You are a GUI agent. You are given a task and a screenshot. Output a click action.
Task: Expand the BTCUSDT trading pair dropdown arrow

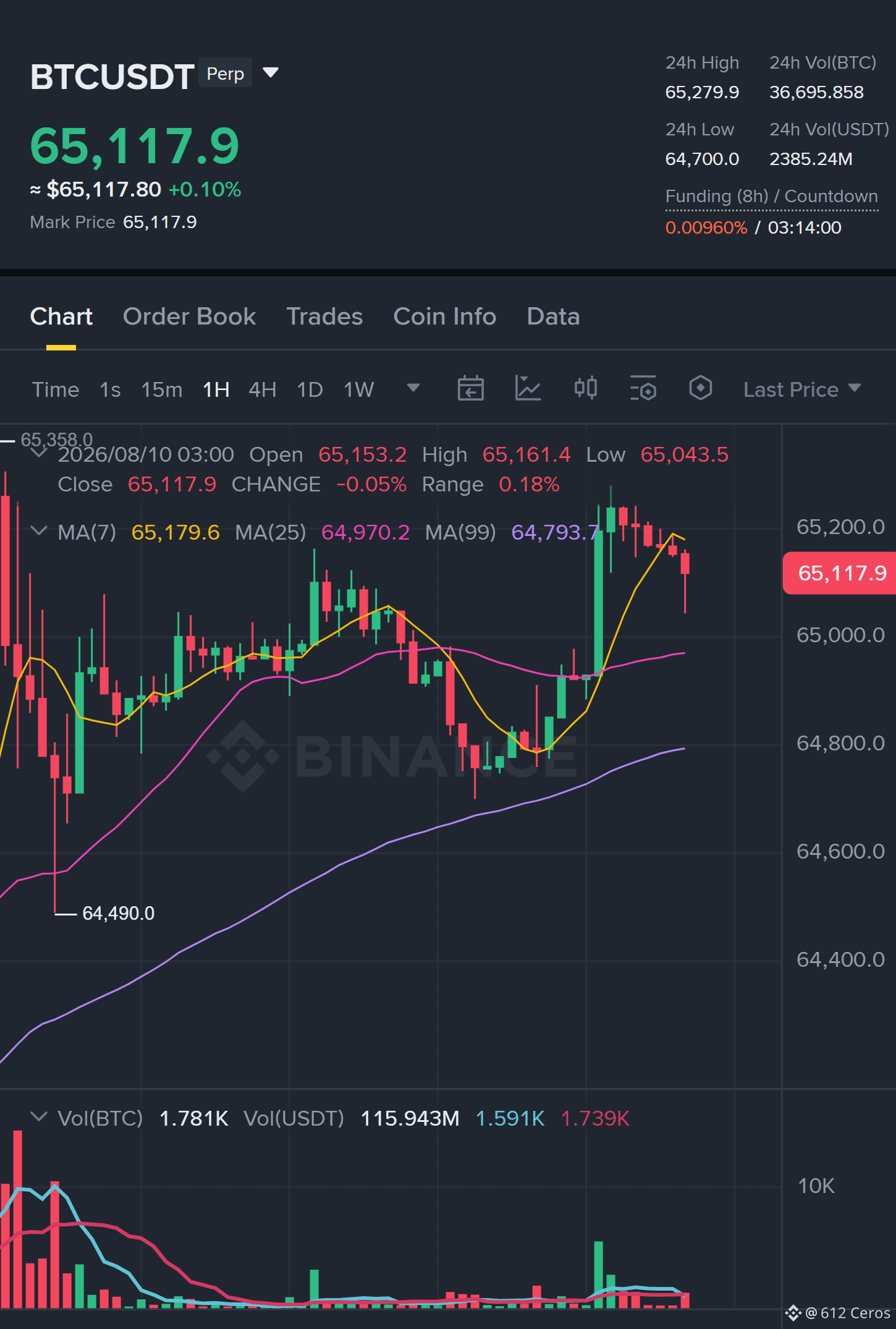click(x=271, y=73)
